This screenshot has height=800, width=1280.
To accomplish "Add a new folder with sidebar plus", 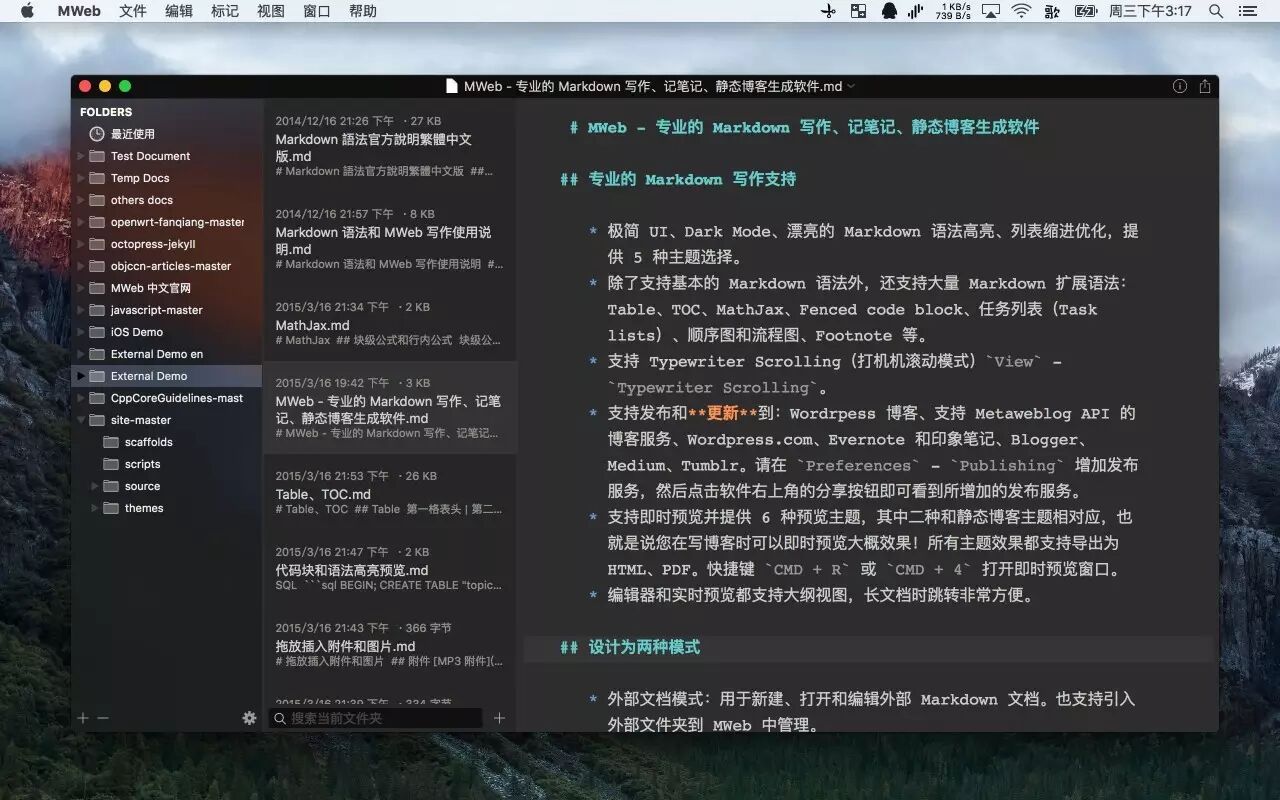I will tap(83, 718).
